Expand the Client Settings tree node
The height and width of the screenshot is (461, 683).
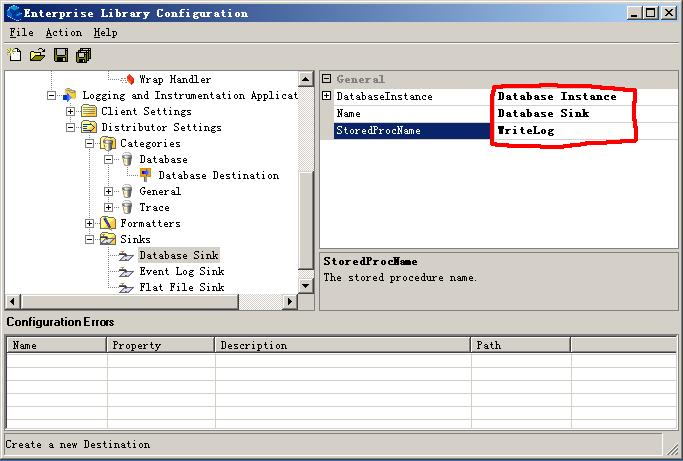[x=71, y=111]
